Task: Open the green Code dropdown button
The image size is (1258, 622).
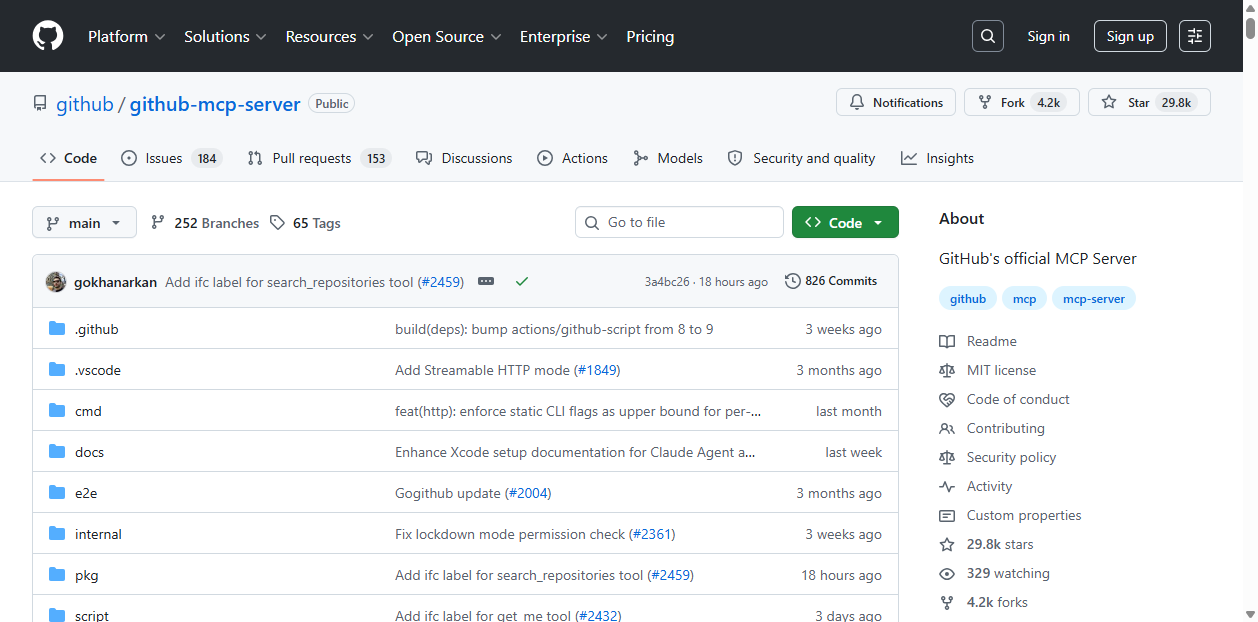Action: point(845,222)
